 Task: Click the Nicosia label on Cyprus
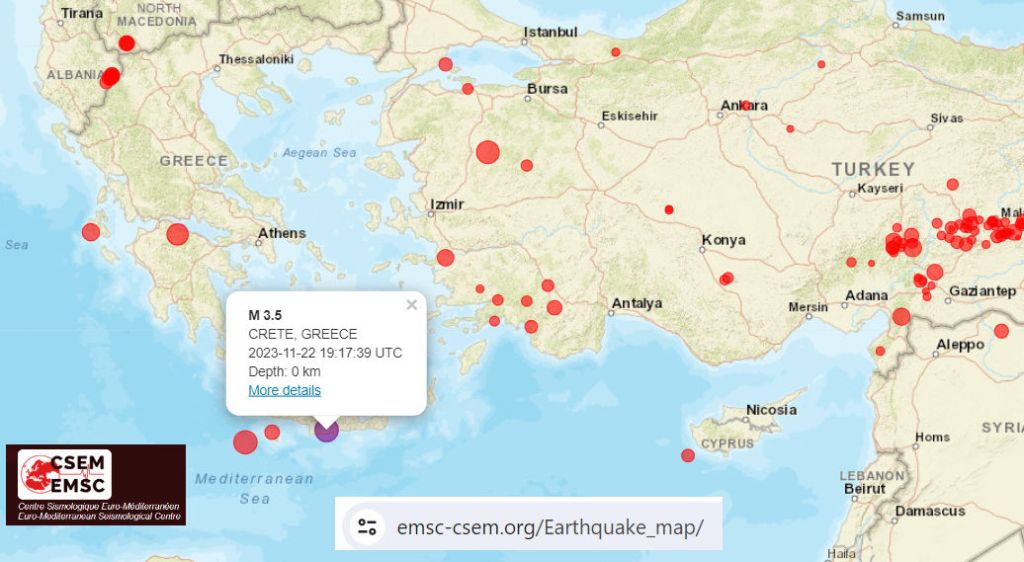(x=771, y=410)
